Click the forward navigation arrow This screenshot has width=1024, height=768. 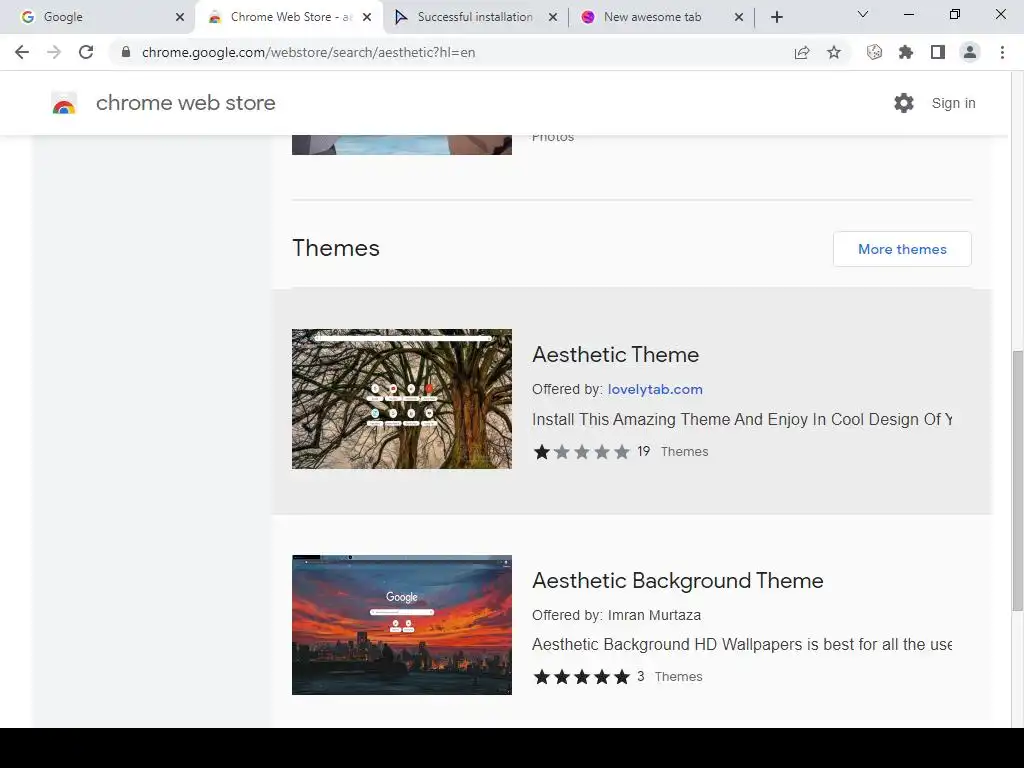[54, 52]
